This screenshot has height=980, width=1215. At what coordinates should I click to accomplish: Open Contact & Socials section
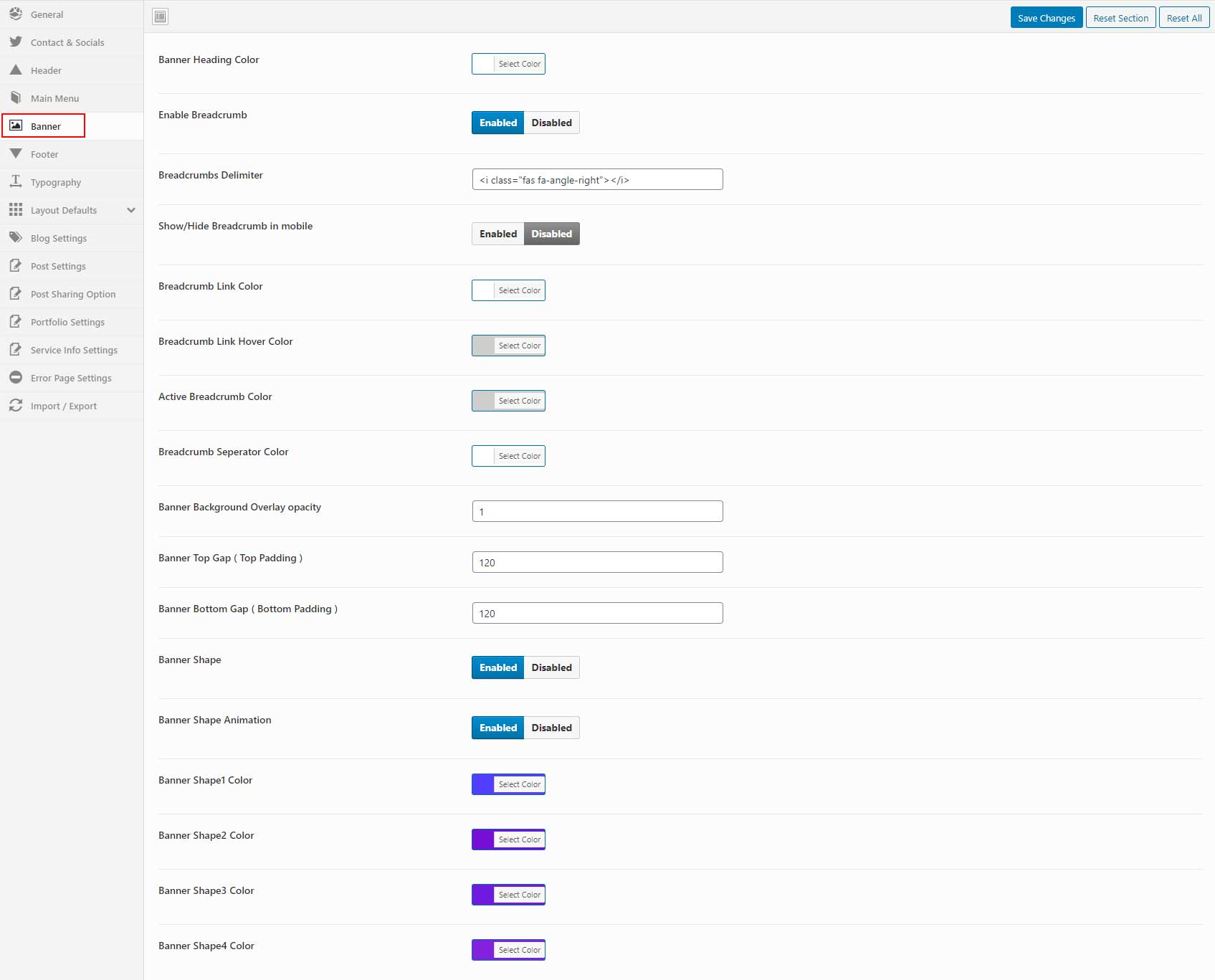tap(72, 42)
